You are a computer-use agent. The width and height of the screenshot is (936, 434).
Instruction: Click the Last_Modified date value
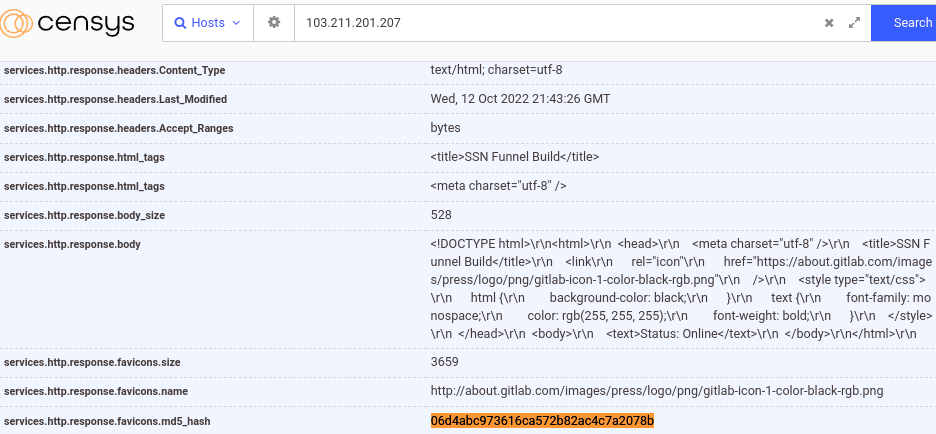click(x=520, y=99)
